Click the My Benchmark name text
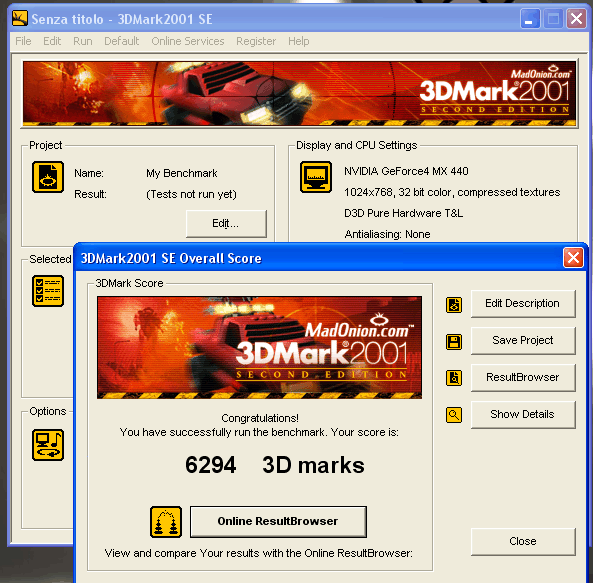Screen dimensions: 593x583 click(182, 173)
